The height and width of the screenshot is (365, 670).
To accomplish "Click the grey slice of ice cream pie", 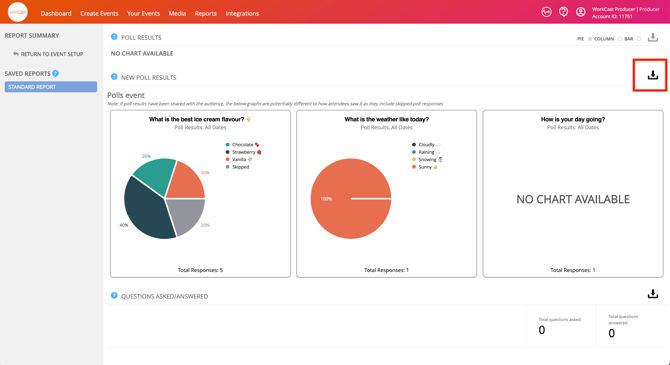I will coord(187,215).
